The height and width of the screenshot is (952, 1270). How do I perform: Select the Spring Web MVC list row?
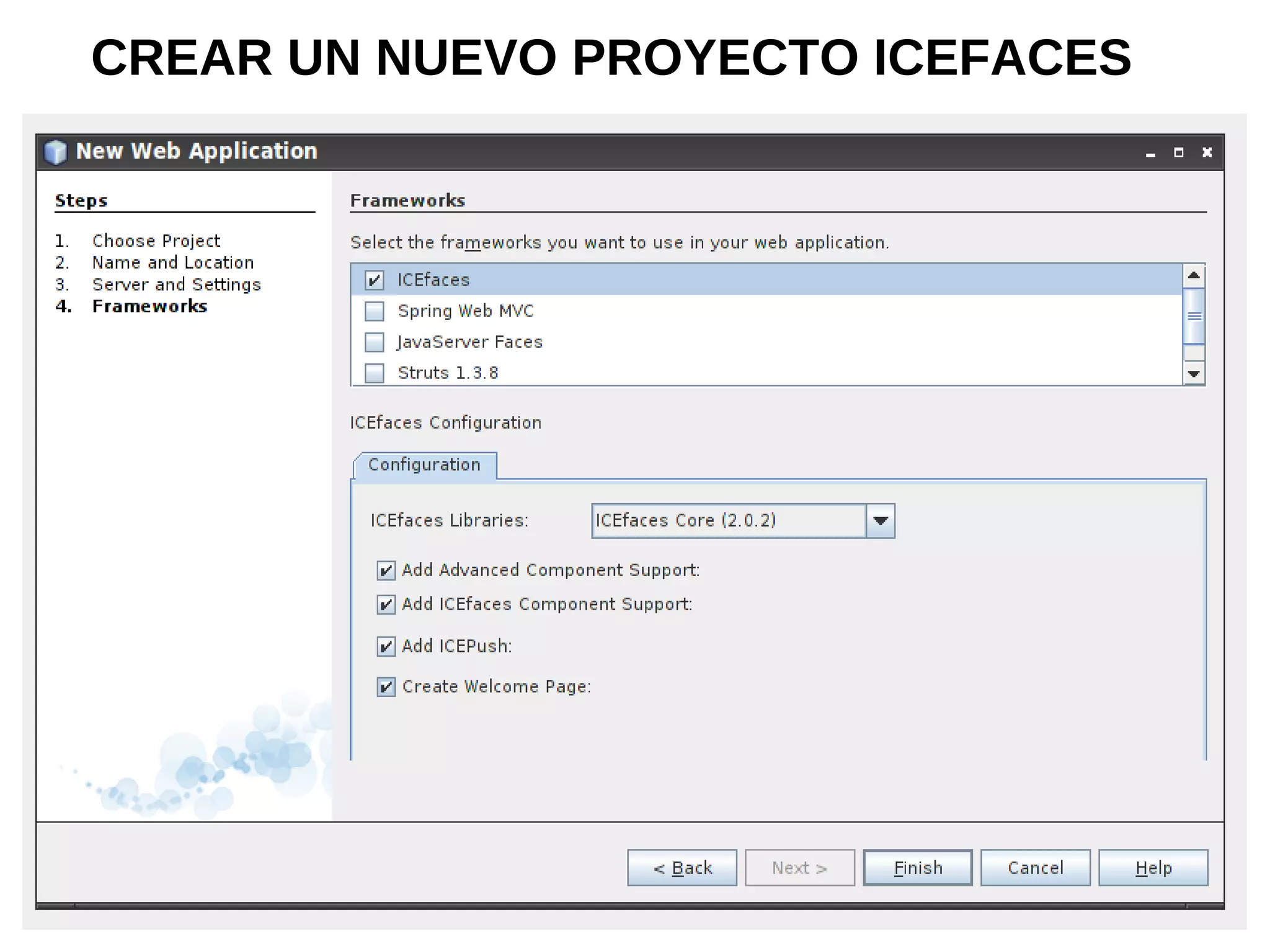point(767,311)
